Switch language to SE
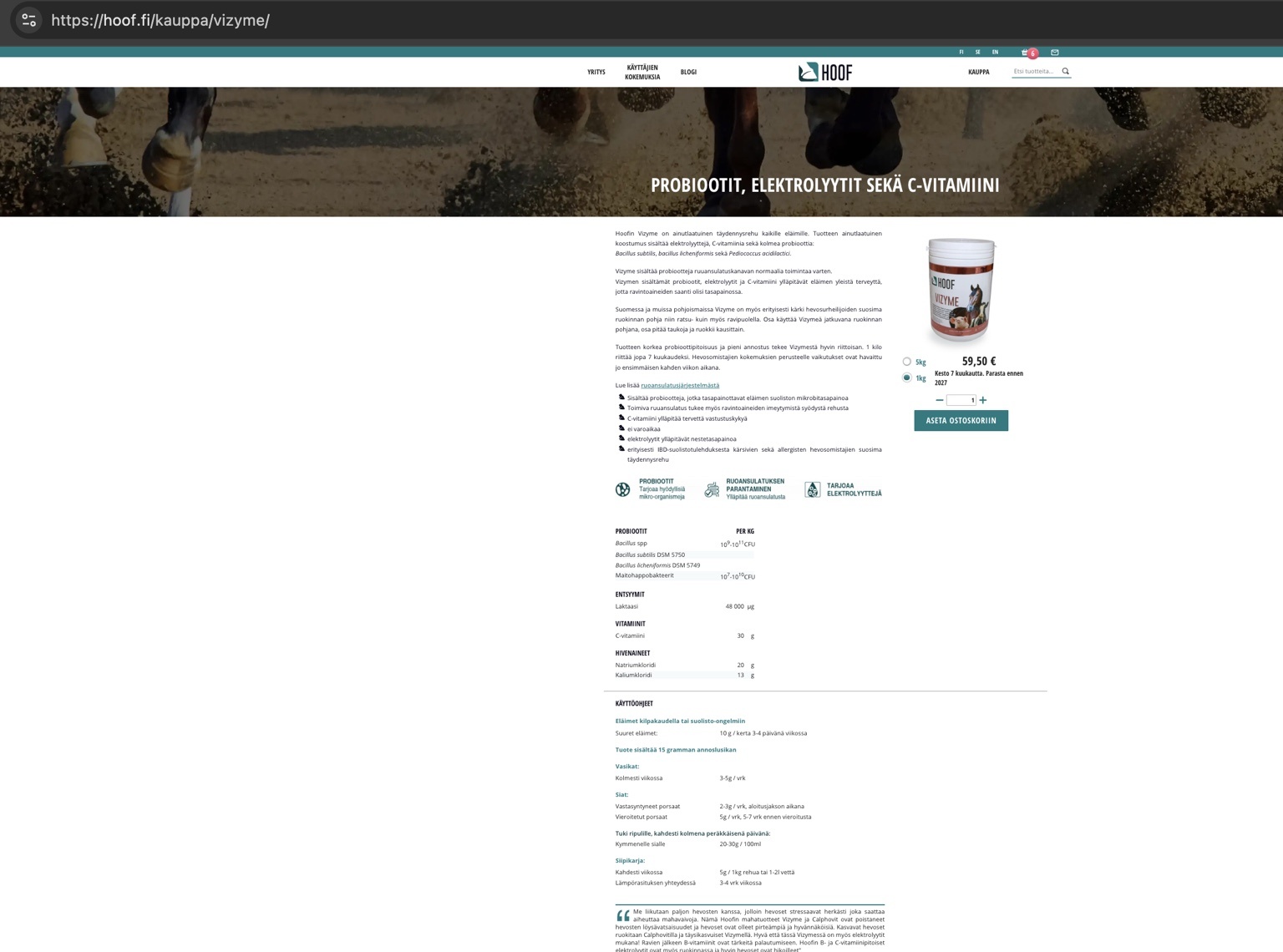The height and width of the screenshot is (952, 1283). pyautogui.click(x=978, y=52)
